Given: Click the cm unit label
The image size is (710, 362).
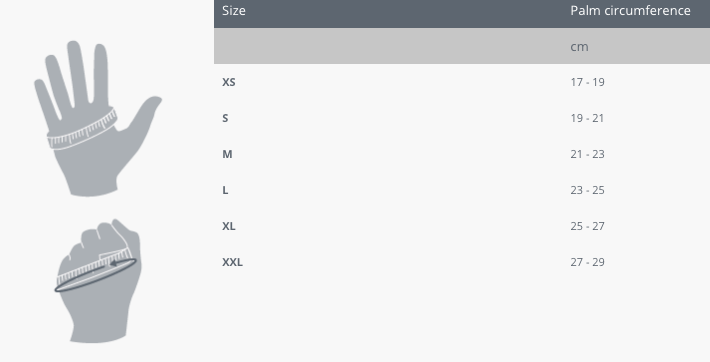Looking at the screenshot, I should pos(579,47).
